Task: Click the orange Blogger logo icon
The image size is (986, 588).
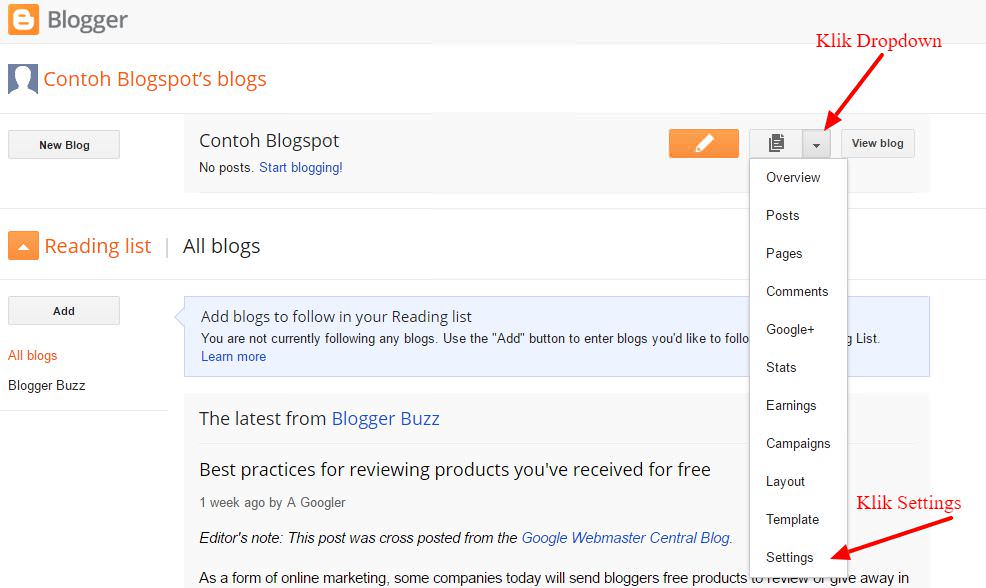Action: (24, 20)
